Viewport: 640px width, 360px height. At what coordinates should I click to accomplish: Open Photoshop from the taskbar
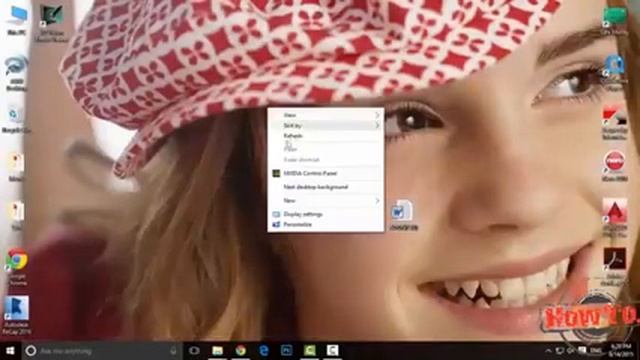(x=287, y=351)
